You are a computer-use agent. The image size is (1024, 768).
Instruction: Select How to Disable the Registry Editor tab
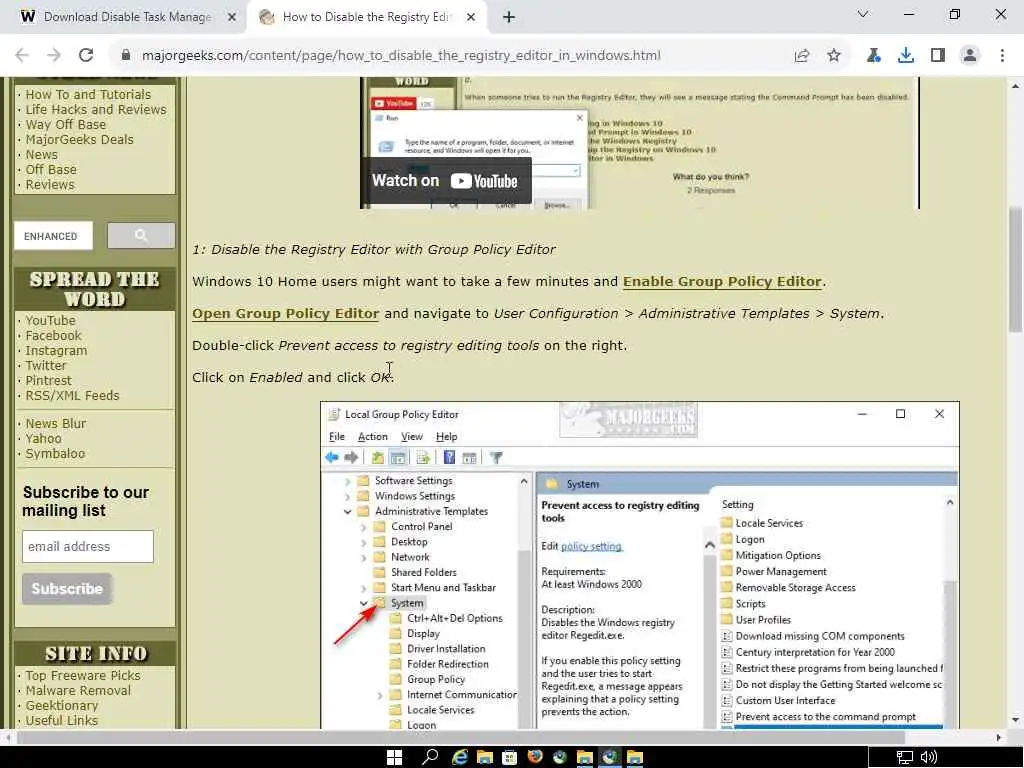point(366,17)
